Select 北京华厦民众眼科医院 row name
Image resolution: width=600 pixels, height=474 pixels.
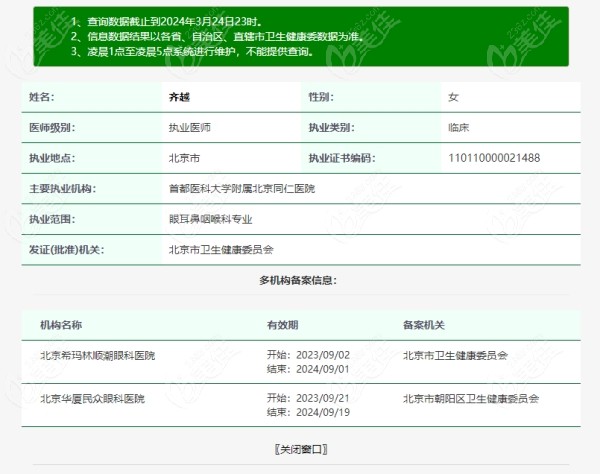pyautogui.click(x=93, y=399)
